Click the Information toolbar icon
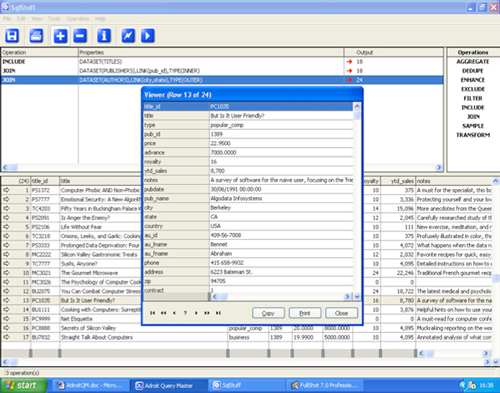 pos(104,36)
